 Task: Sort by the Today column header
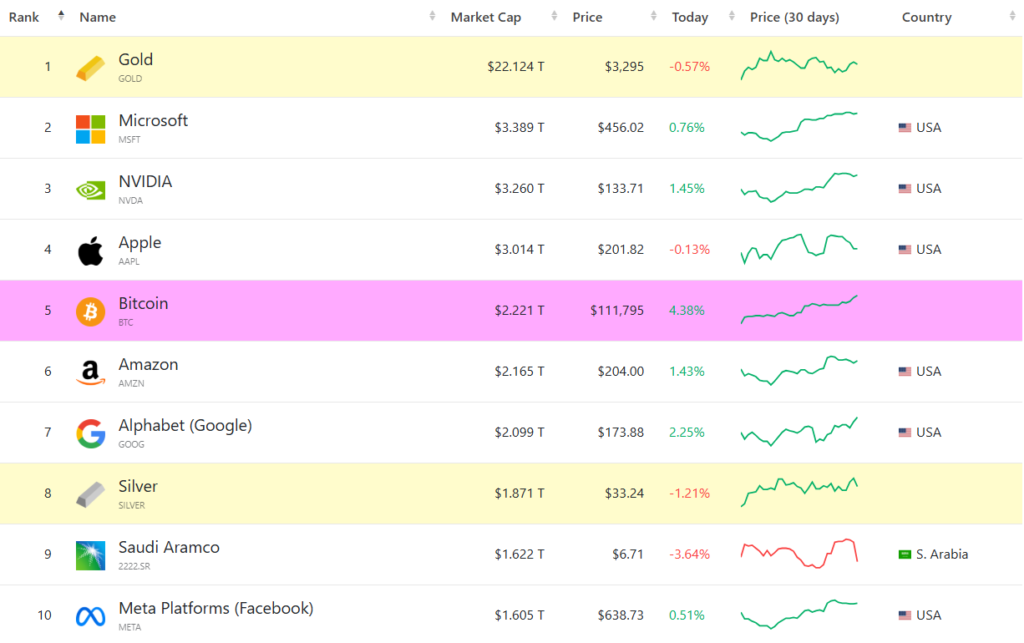690,17
